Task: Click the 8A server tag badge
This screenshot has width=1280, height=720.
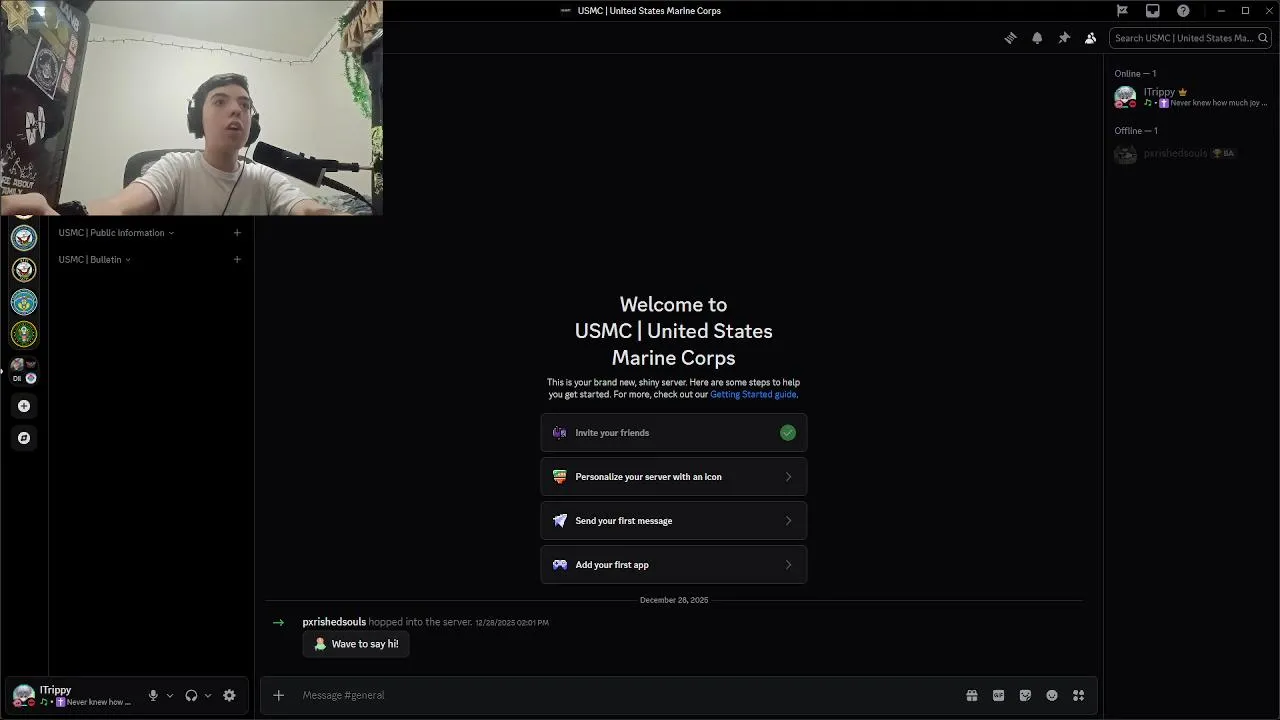Action: [1223, 153]
